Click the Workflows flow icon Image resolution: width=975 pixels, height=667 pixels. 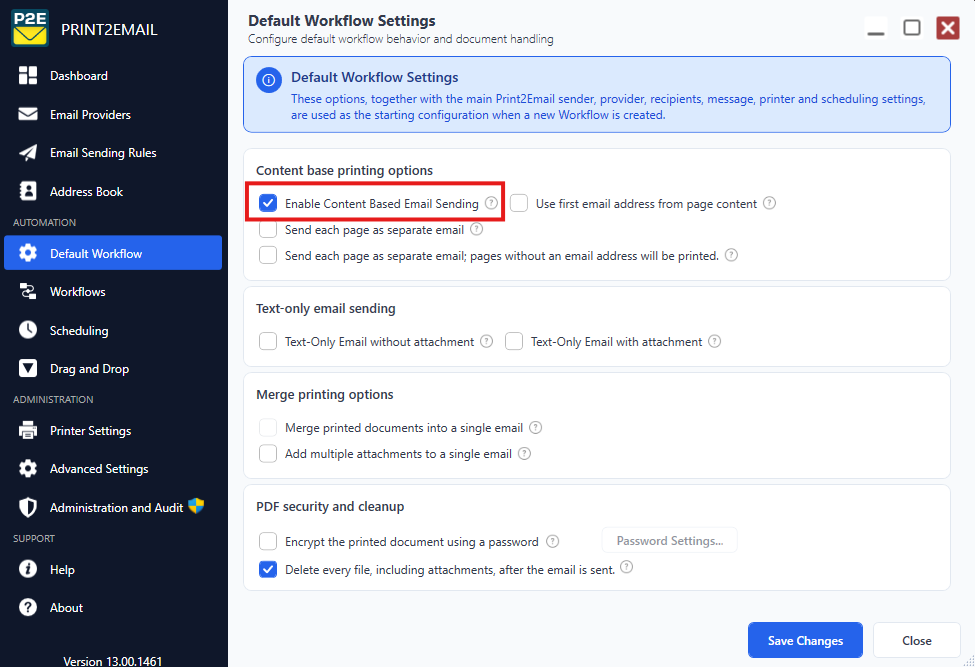(x=28, y=291)
